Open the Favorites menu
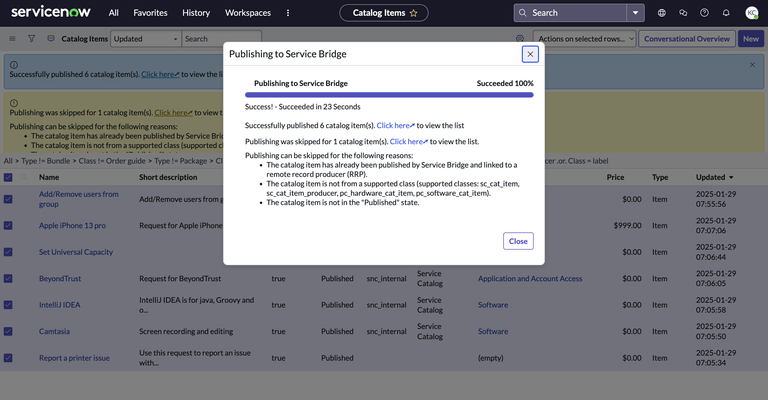Viewport: 768px width, 400px height. pyautogui.click(x=150, y=13)
